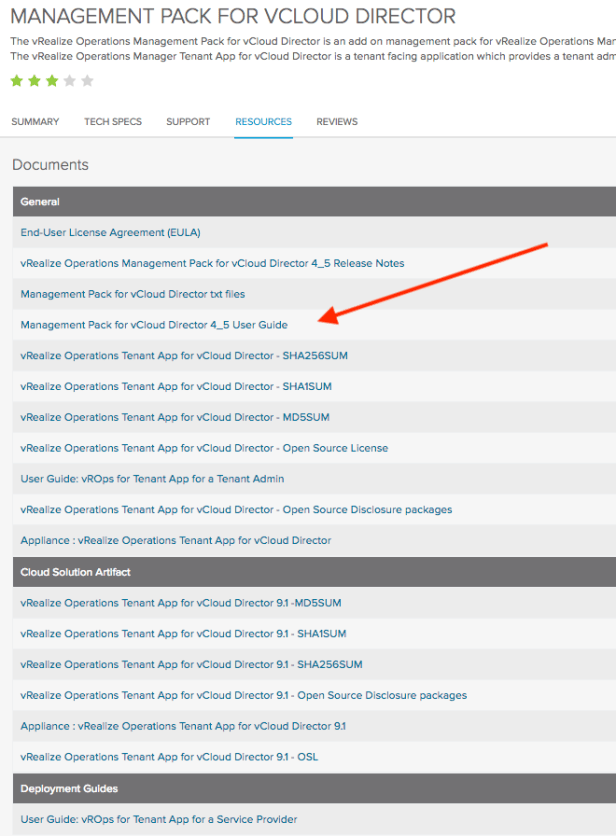
Task: Open the Tech Specs tab
Action: pyautogui.click(x=113, y=122)
